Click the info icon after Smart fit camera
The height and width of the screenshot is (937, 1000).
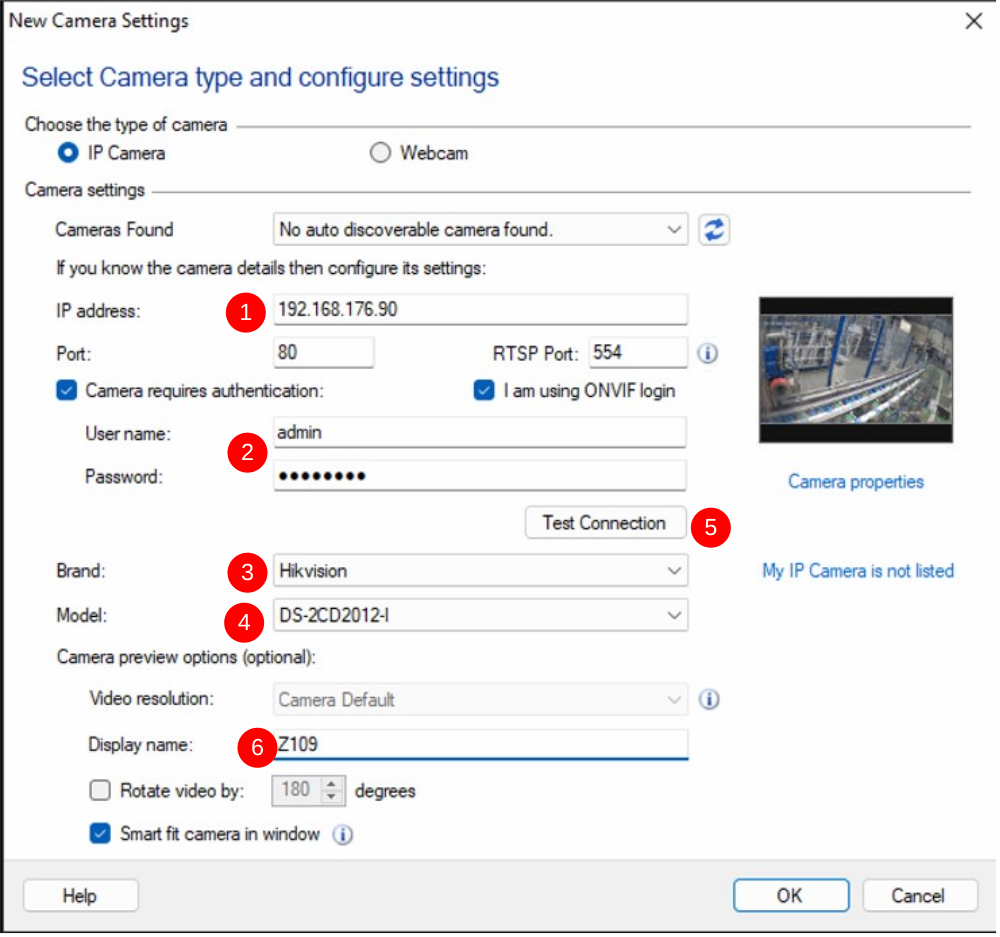342,833
